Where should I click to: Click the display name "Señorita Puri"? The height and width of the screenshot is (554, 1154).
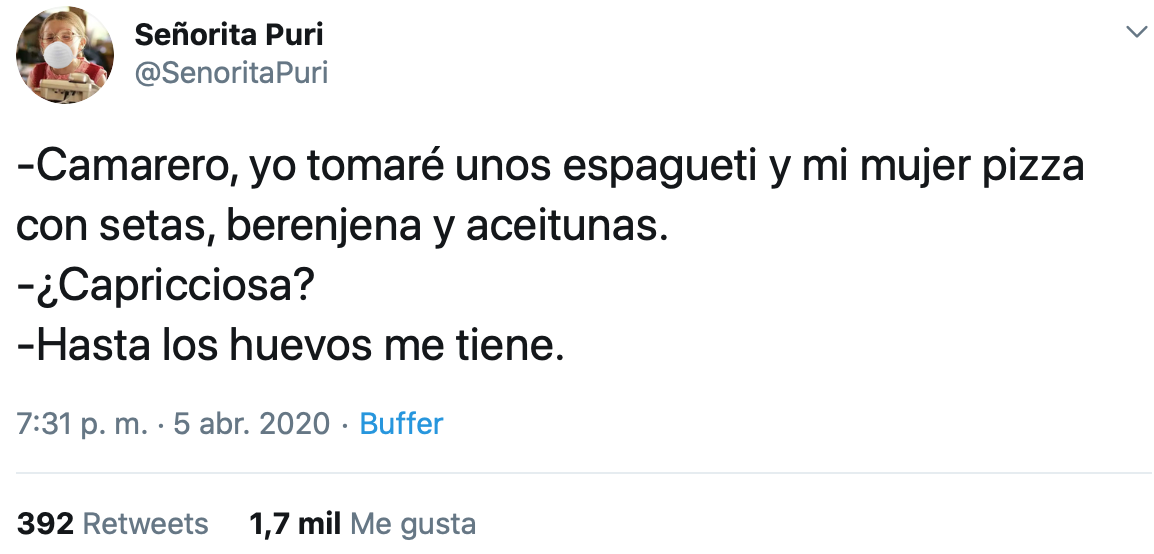pos(229,36)
